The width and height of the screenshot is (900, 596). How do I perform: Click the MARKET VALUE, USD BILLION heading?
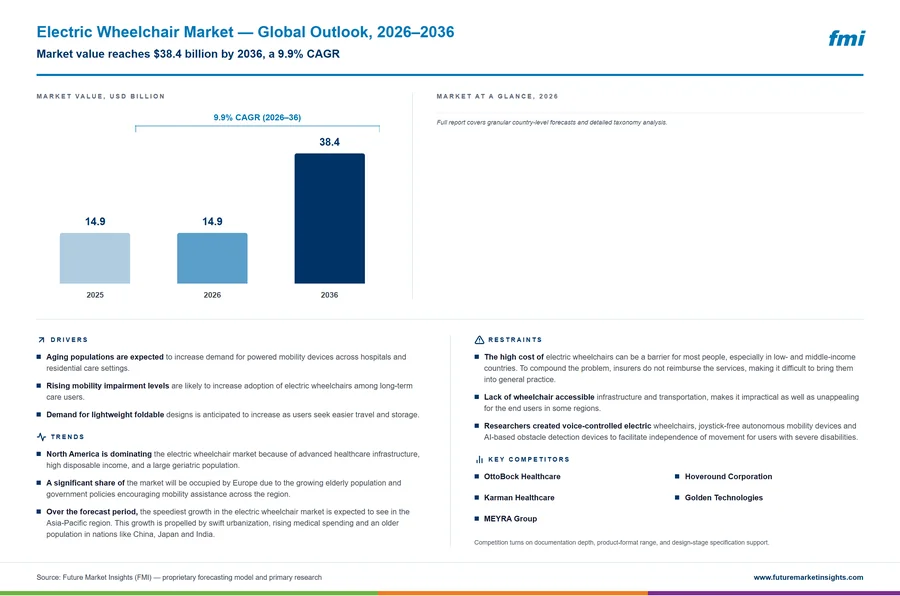[100, 96]
